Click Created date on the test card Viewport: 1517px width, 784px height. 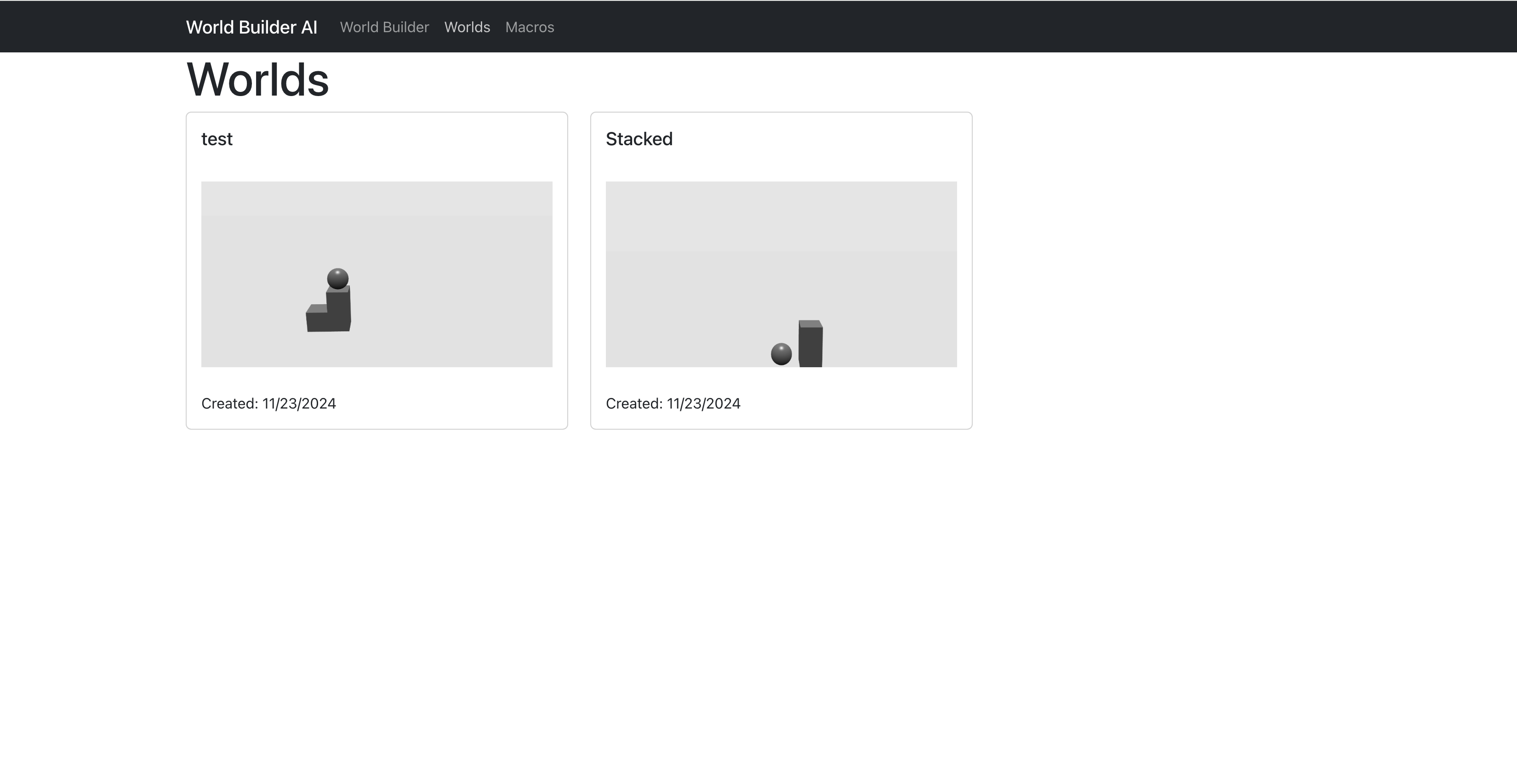click(268, 403)
